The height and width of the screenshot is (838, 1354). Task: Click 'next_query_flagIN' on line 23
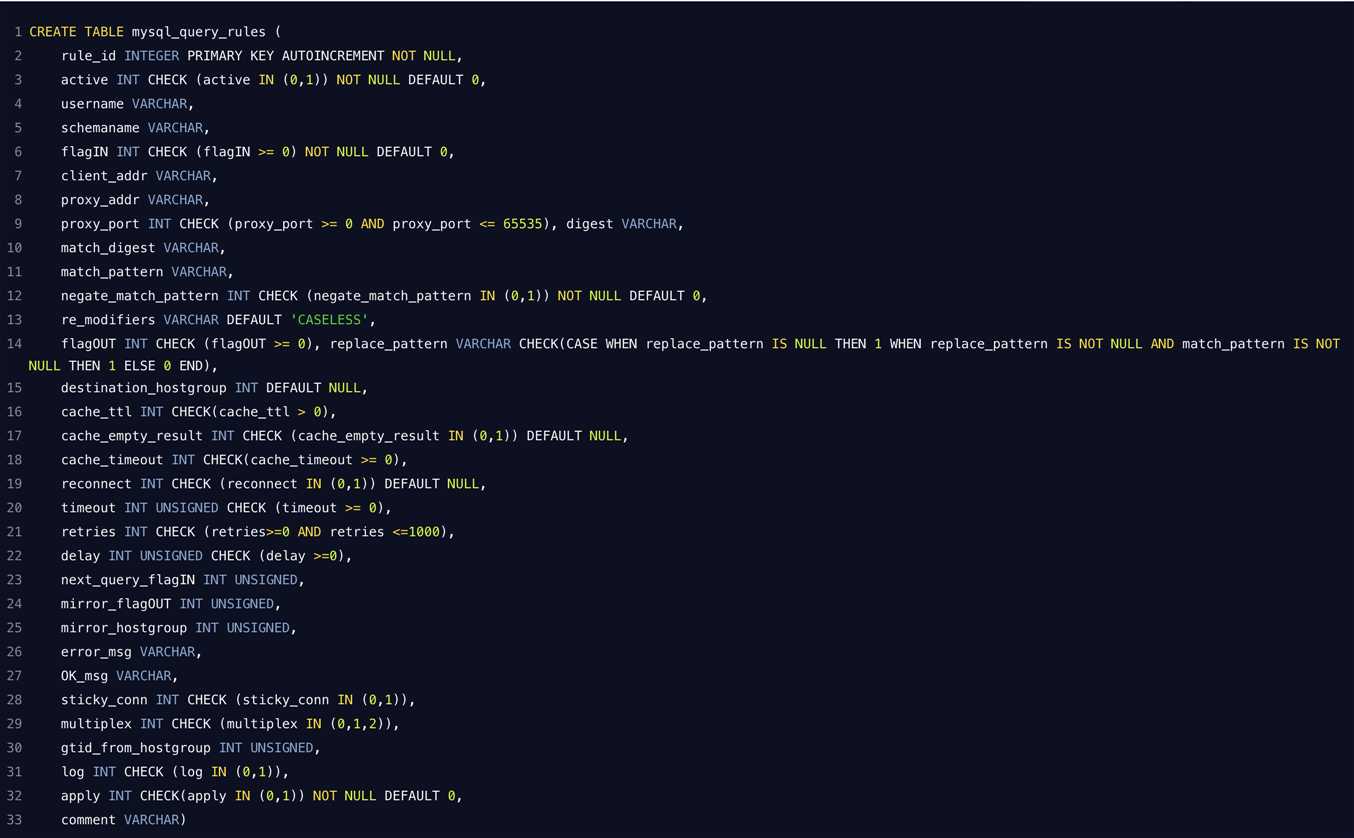pos(128,580)
